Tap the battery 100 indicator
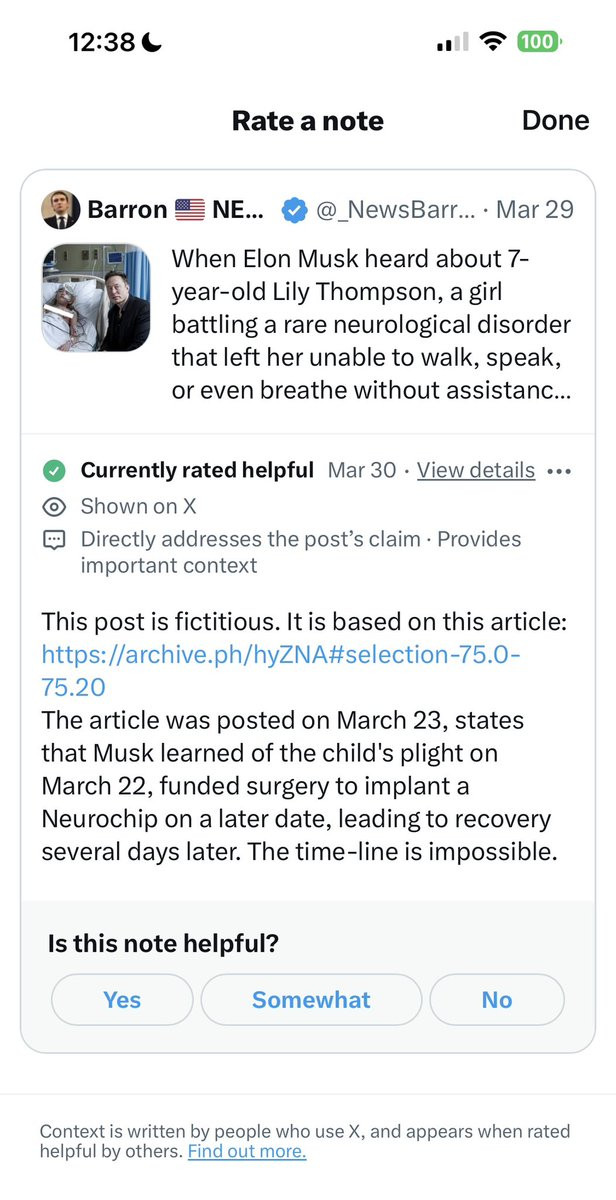The width and height of the screenshot is (616, 1200). [538, 42]
